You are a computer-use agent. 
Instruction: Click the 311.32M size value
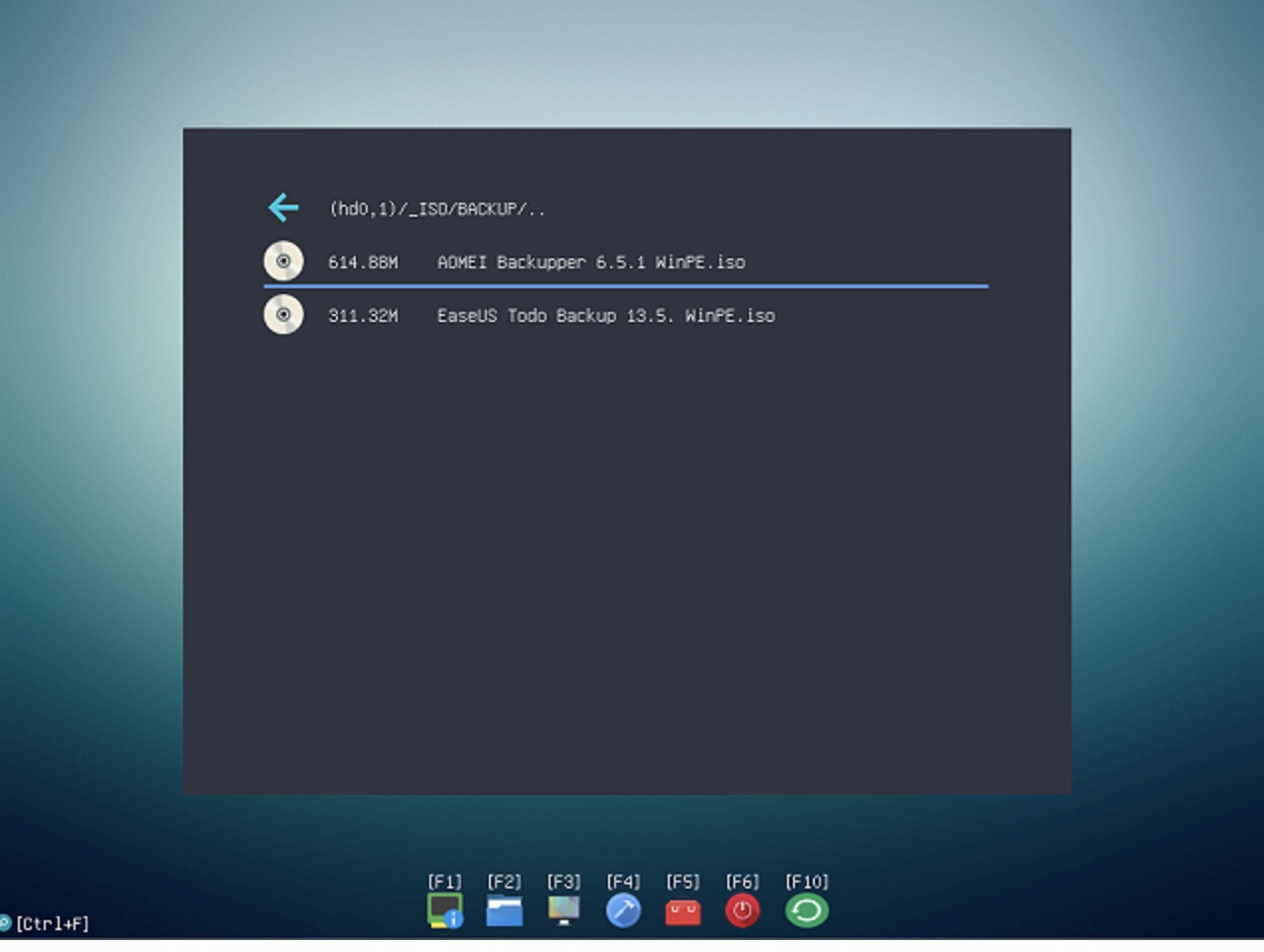coord(363,316)
